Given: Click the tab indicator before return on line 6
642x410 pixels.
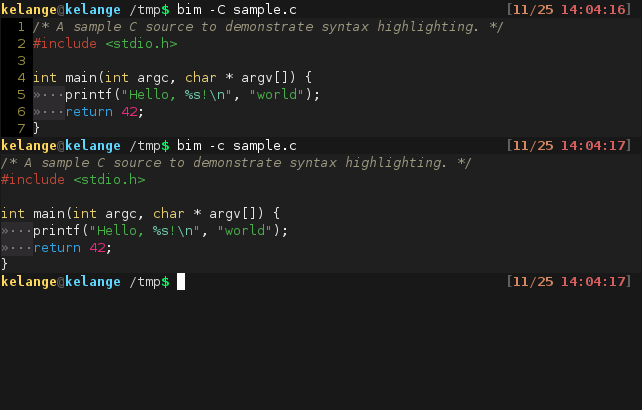Looking at the screenshot, I should (49, 112).
